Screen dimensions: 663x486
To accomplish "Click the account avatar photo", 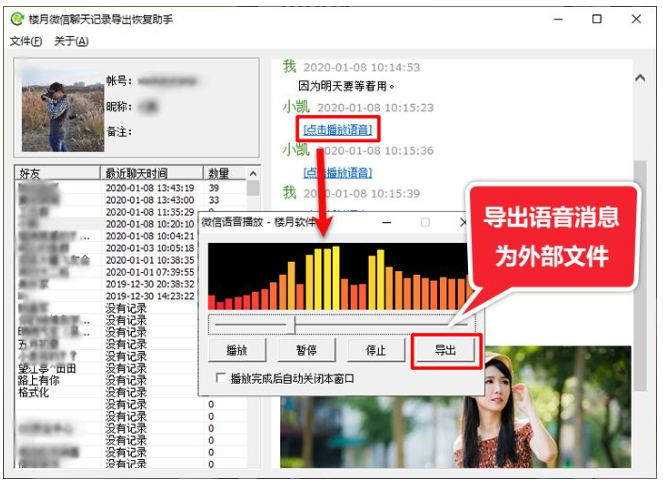I will click(x=63, y=110).
